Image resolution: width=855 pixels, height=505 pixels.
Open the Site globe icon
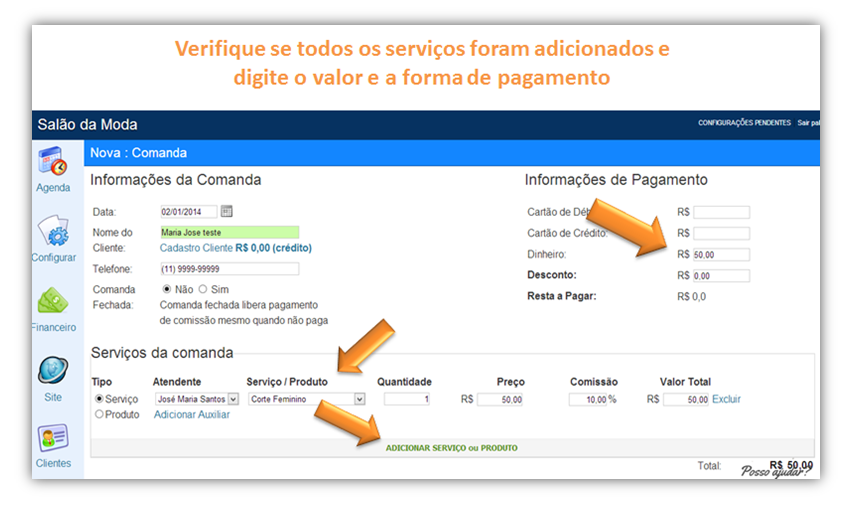53,370
